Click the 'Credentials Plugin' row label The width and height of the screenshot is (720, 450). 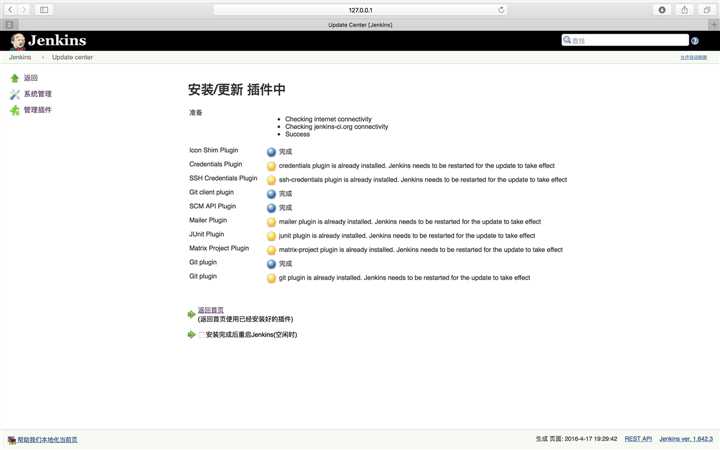215,164
